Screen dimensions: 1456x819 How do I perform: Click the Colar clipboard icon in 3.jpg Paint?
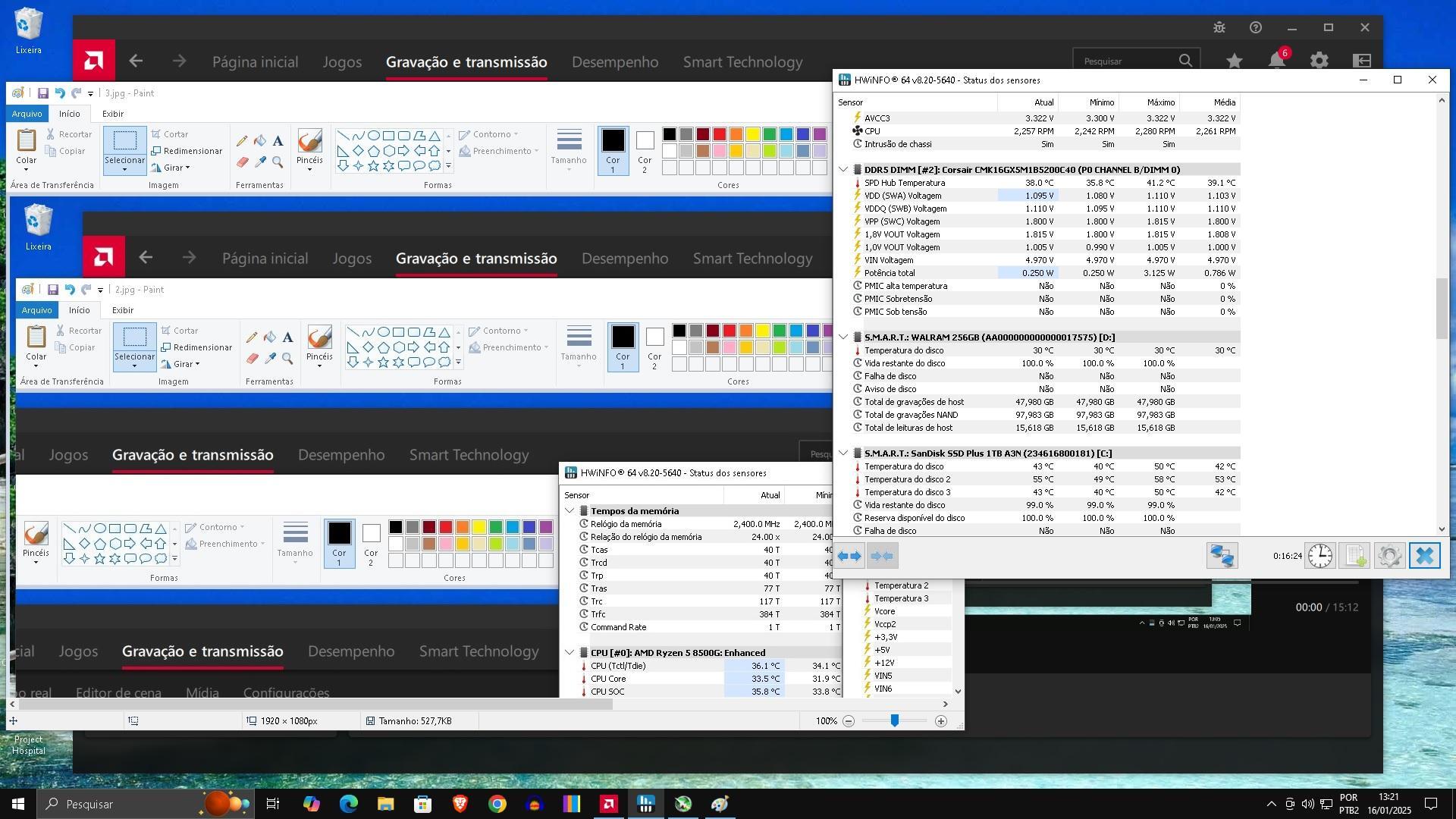point(27,140)
